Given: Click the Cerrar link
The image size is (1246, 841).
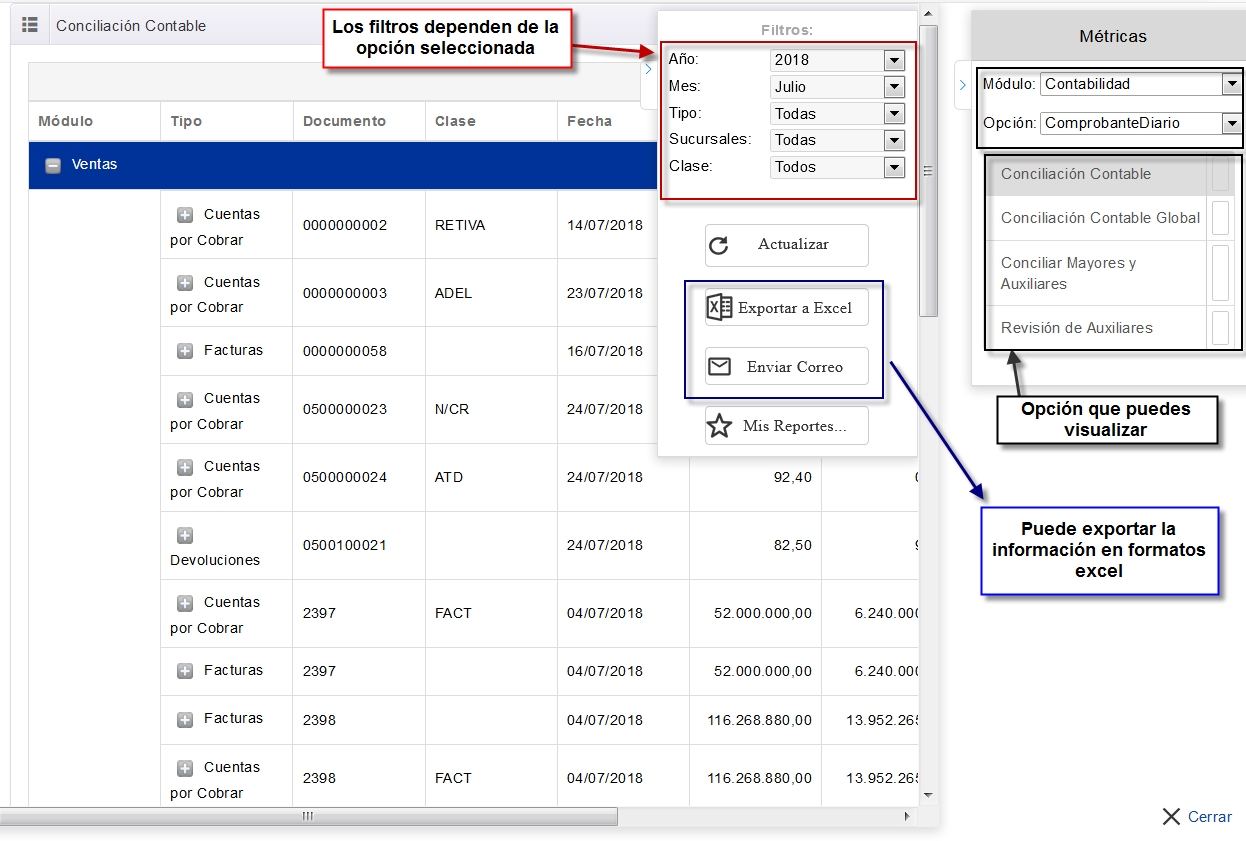Looking at the screenshot, I should pyautogui.click(x=1209, y=817).
